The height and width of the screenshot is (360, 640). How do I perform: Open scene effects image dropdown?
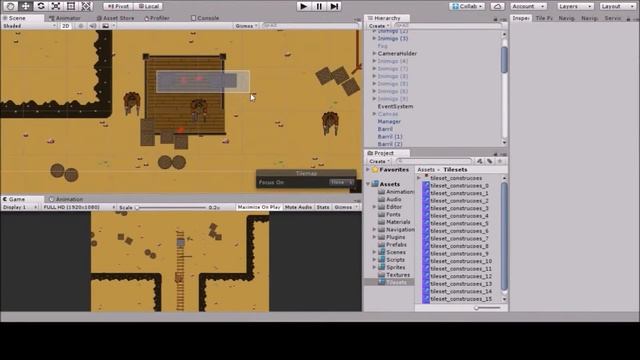[108, 26]
